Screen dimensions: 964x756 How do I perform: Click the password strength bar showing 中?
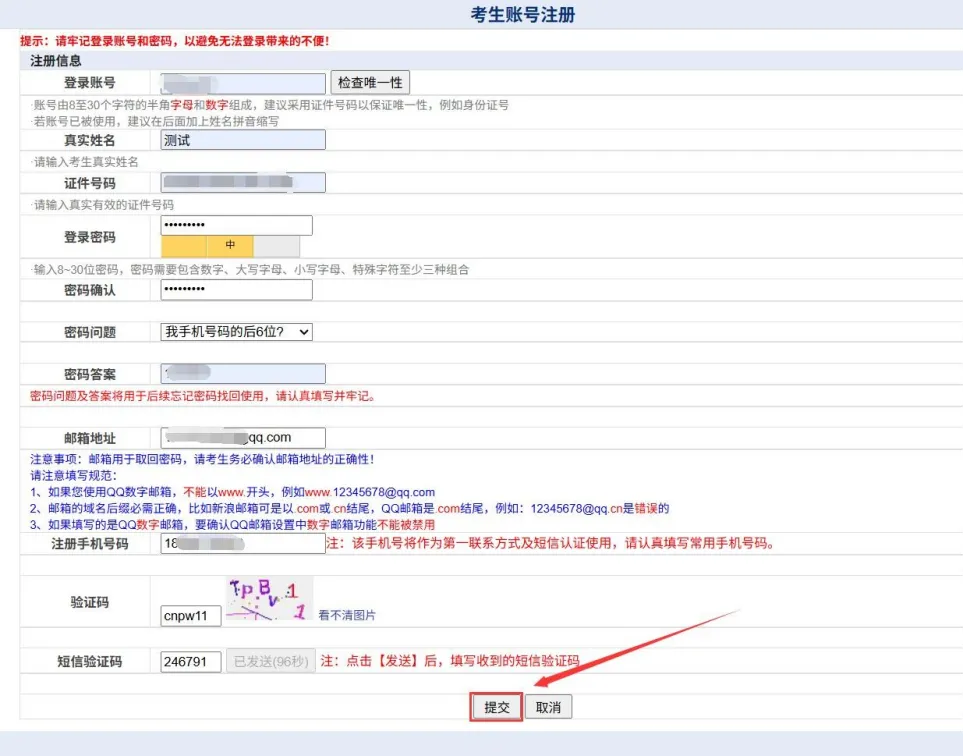pos(230,245)
